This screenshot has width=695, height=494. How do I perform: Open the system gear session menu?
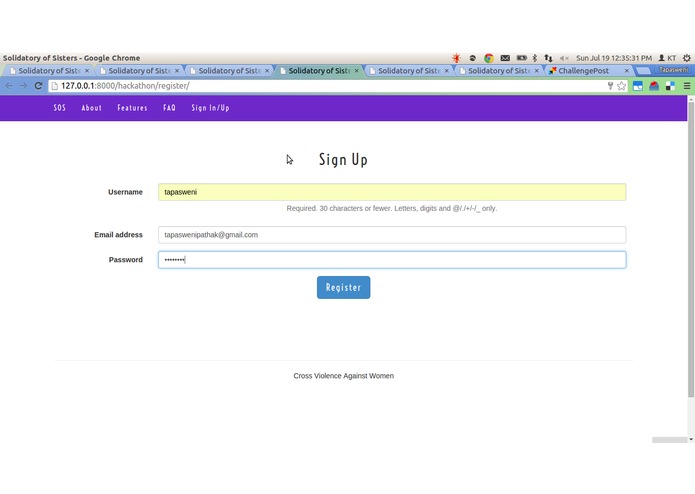(x=687, y=58)
